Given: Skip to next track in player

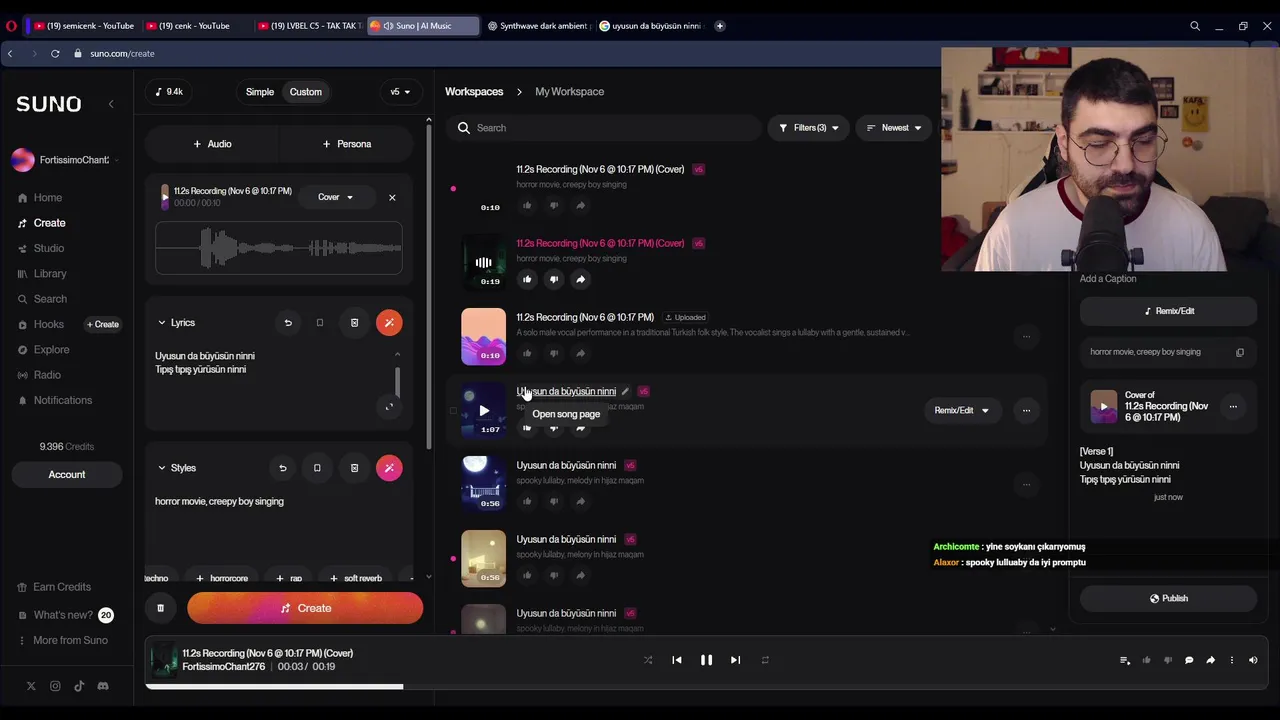Looking at the screenshot, I should [735, 660].
